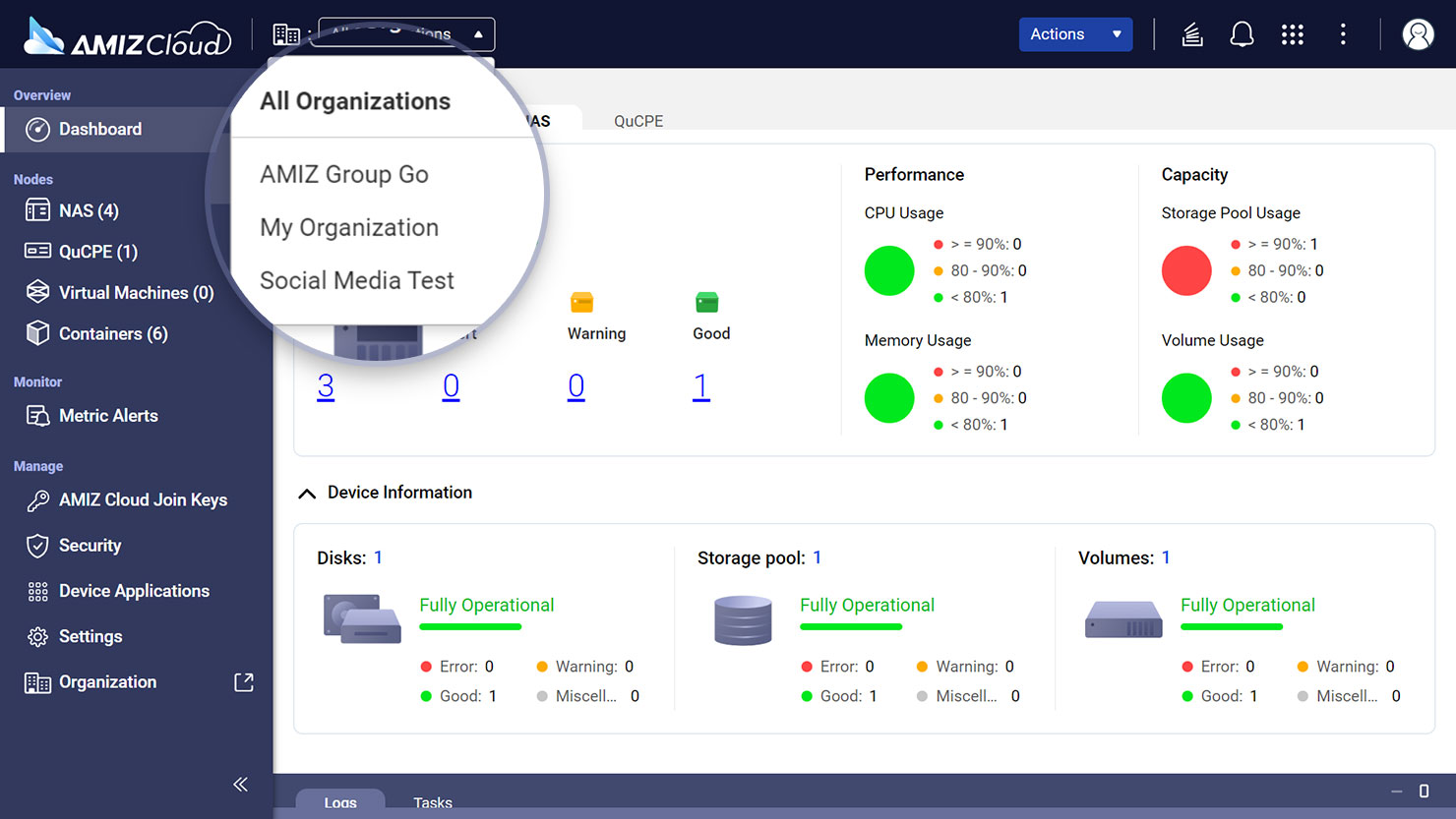Click the red Storage Pool Usage indicator
Screen dimensions: 1456x819
pyautogui.click(x=1186, y=270)
